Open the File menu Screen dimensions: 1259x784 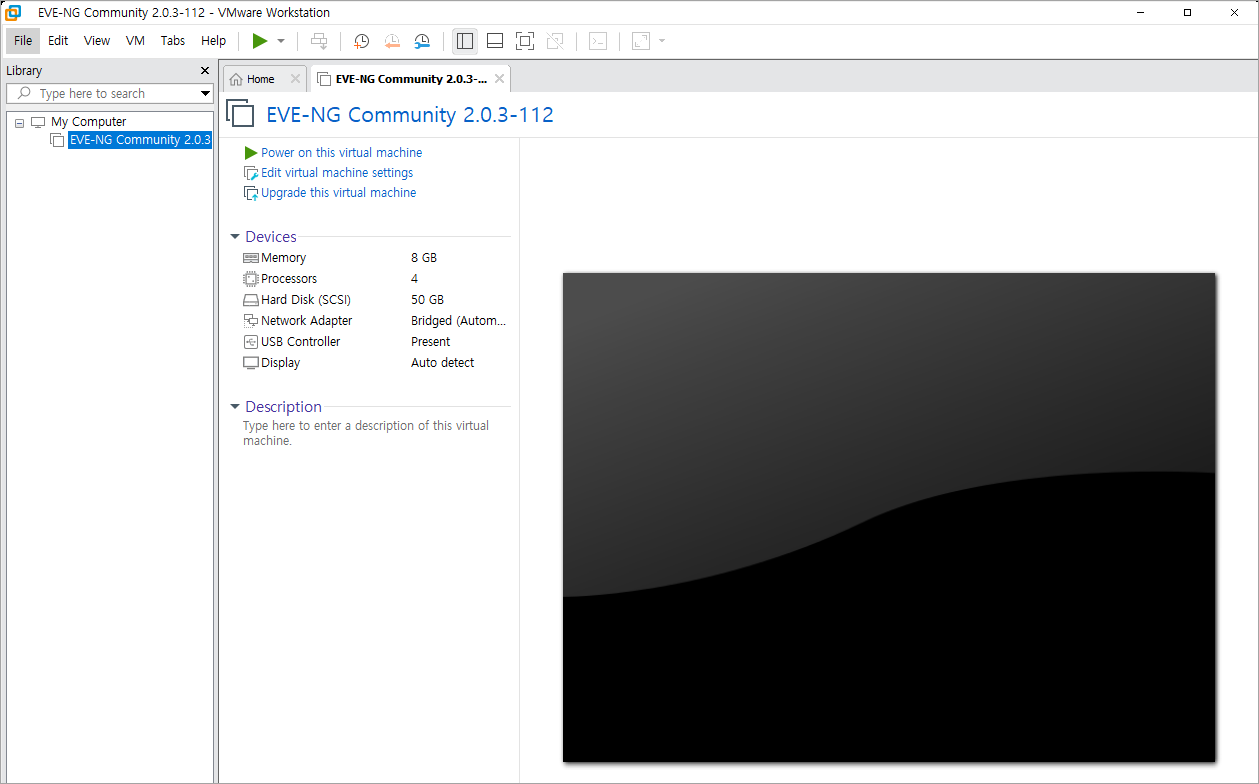tap(23, 41)
